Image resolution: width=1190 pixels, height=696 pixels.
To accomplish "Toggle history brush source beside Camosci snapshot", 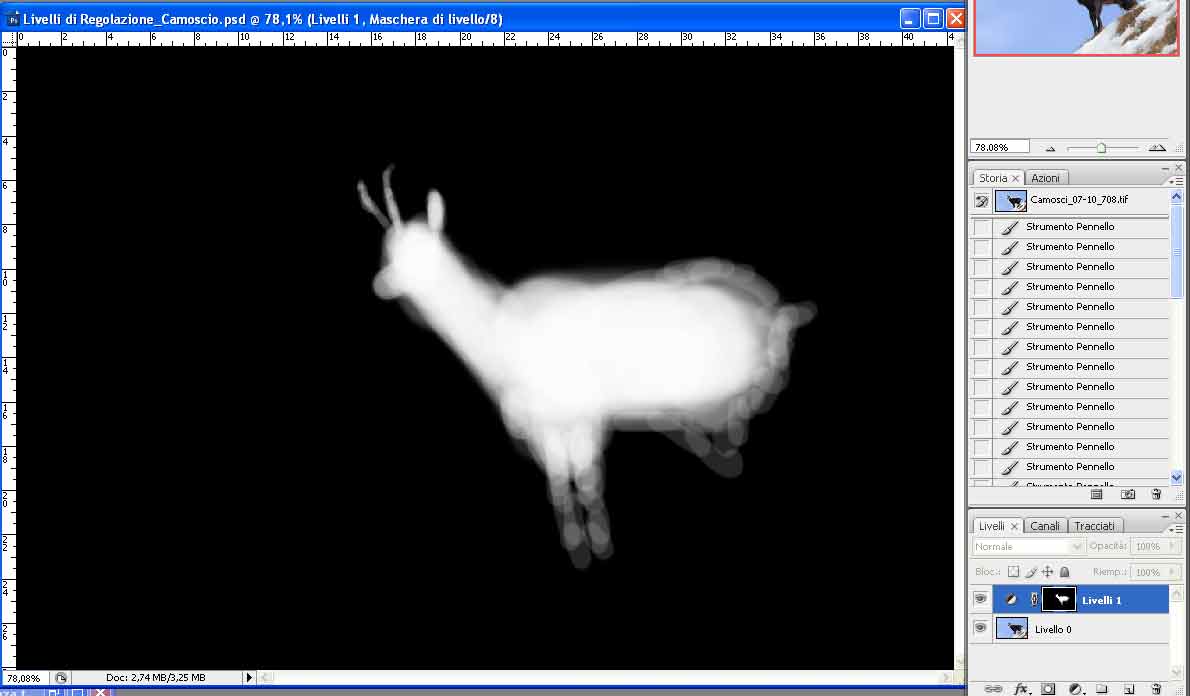I will point(982,201).
